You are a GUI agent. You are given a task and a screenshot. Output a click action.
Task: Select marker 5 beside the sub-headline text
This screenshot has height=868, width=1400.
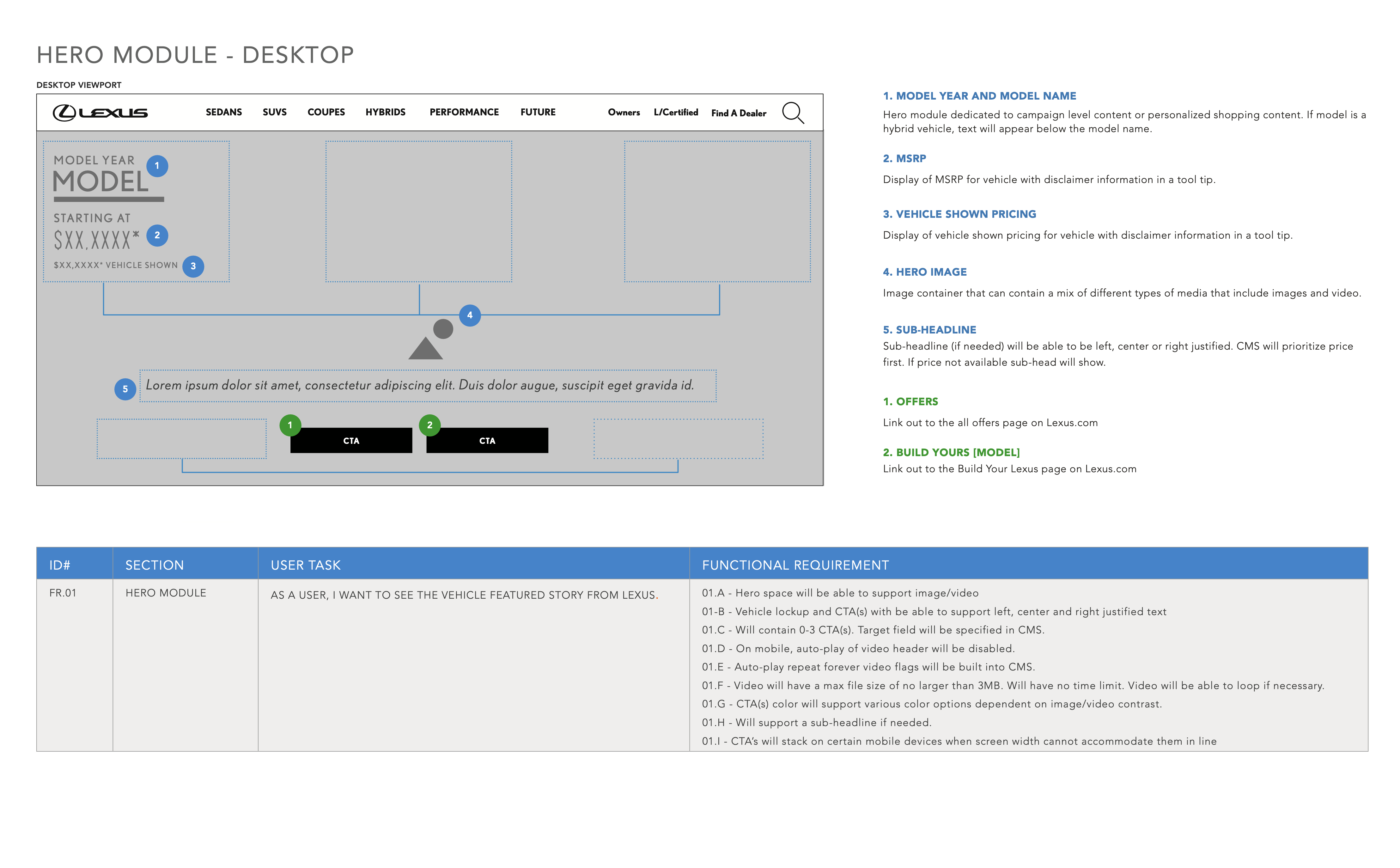point(125,389)
